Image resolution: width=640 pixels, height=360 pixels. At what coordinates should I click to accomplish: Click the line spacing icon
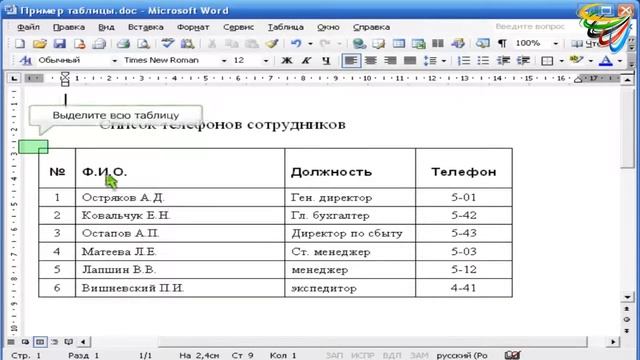pos(430,60)
